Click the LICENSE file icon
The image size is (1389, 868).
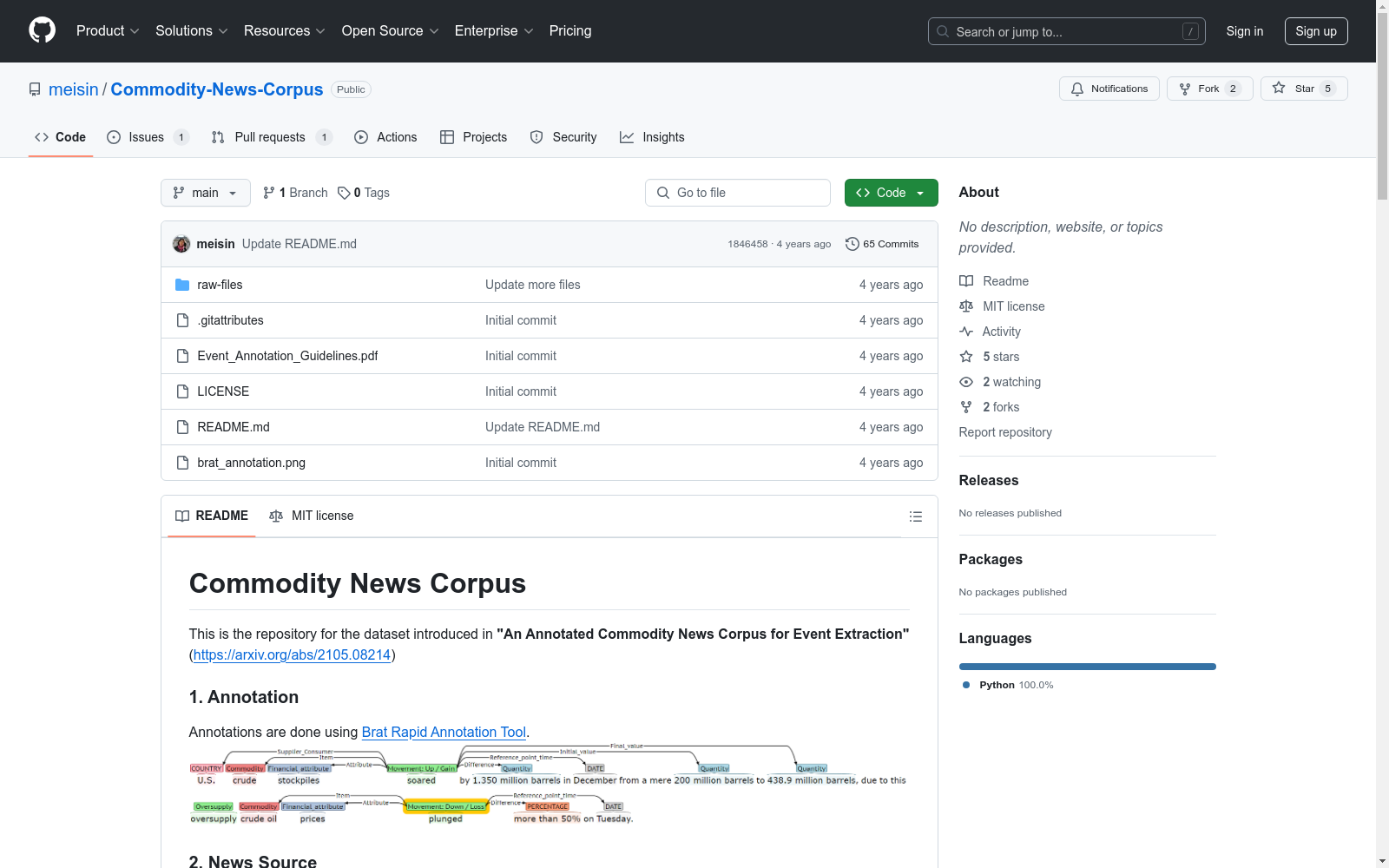click(x=182, y=391)
